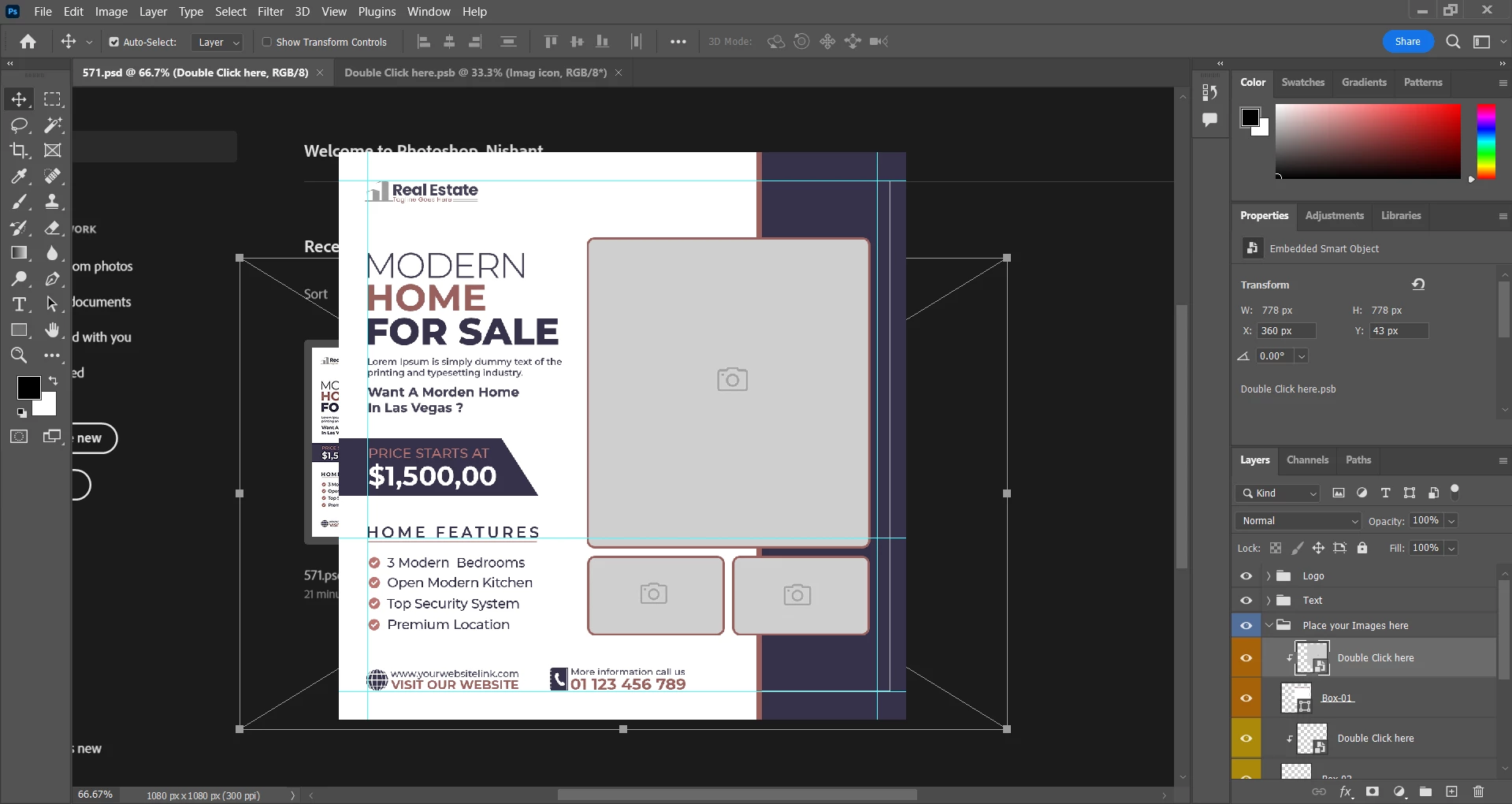The width and height of the screenshot is (1512, 804).
Task: Enable Show Transform Controls checkbox
Action: pos(267,42)
